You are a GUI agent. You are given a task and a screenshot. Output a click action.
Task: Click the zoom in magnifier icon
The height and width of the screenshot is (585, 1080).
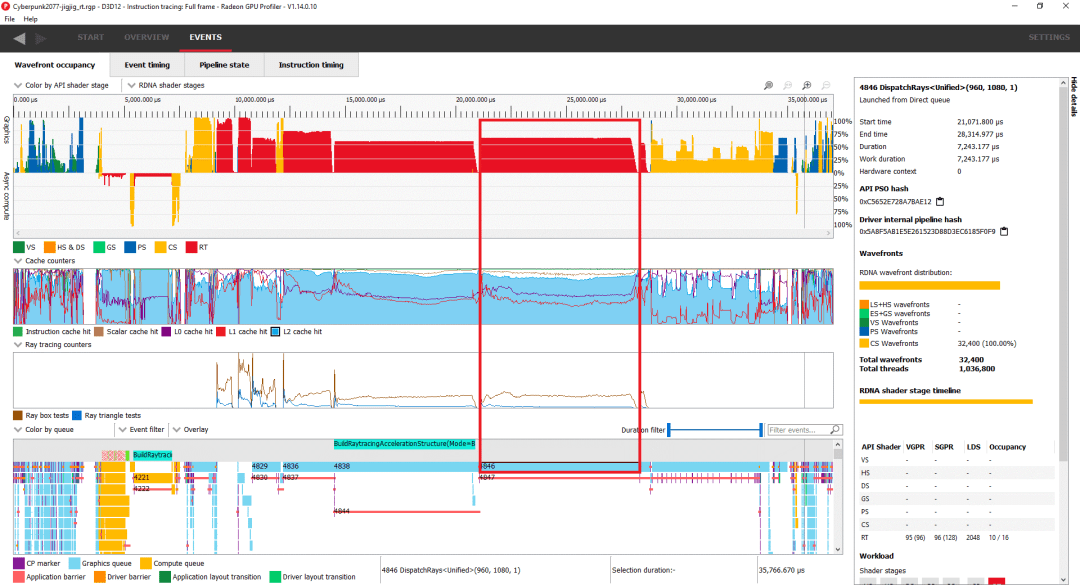pyautogui.click(x=806, y=86)
